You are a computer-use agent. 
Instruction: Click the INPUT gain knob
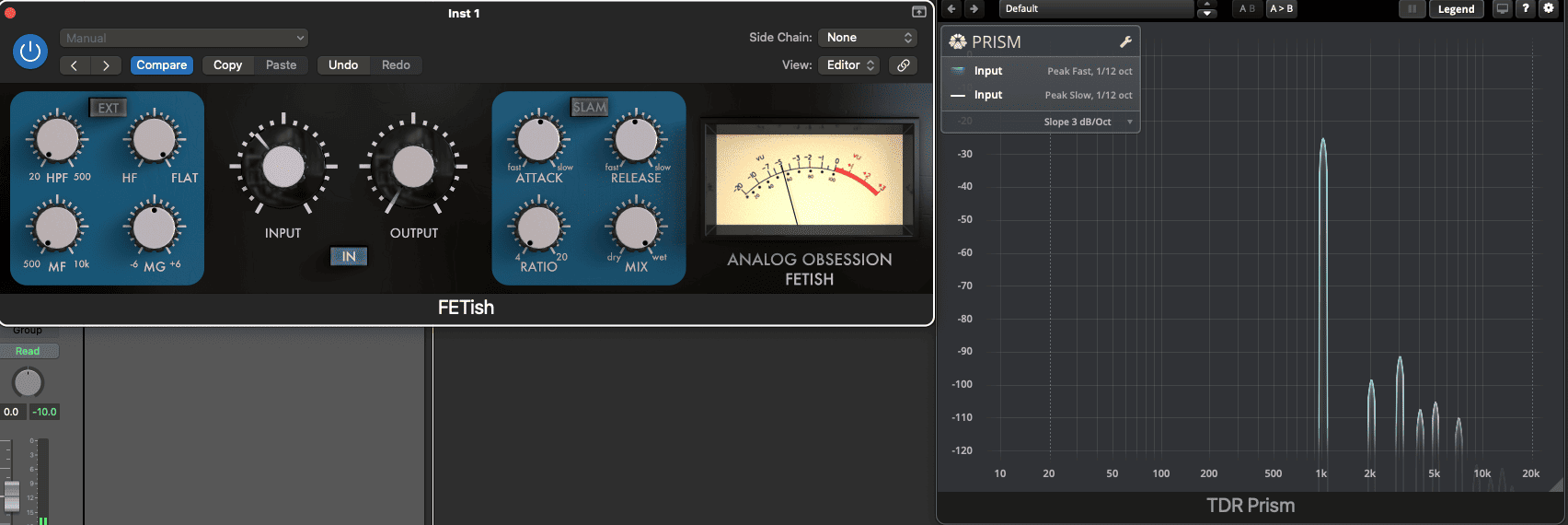[283, 167]
